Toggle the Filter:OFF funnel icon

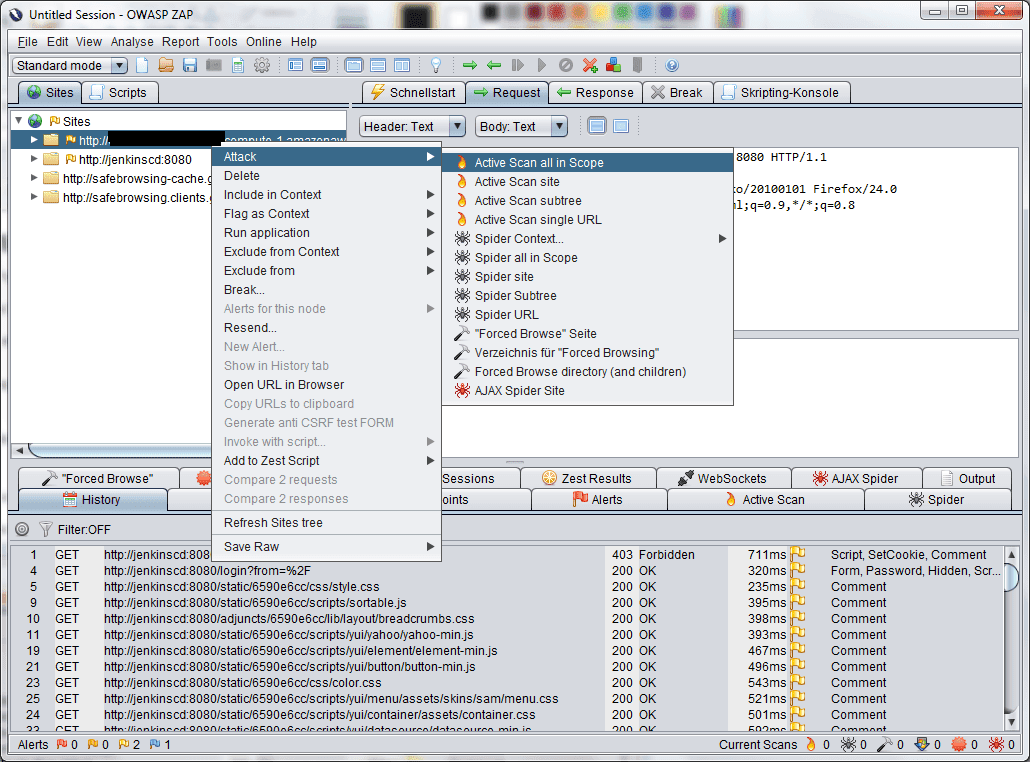tap(45, 529)
